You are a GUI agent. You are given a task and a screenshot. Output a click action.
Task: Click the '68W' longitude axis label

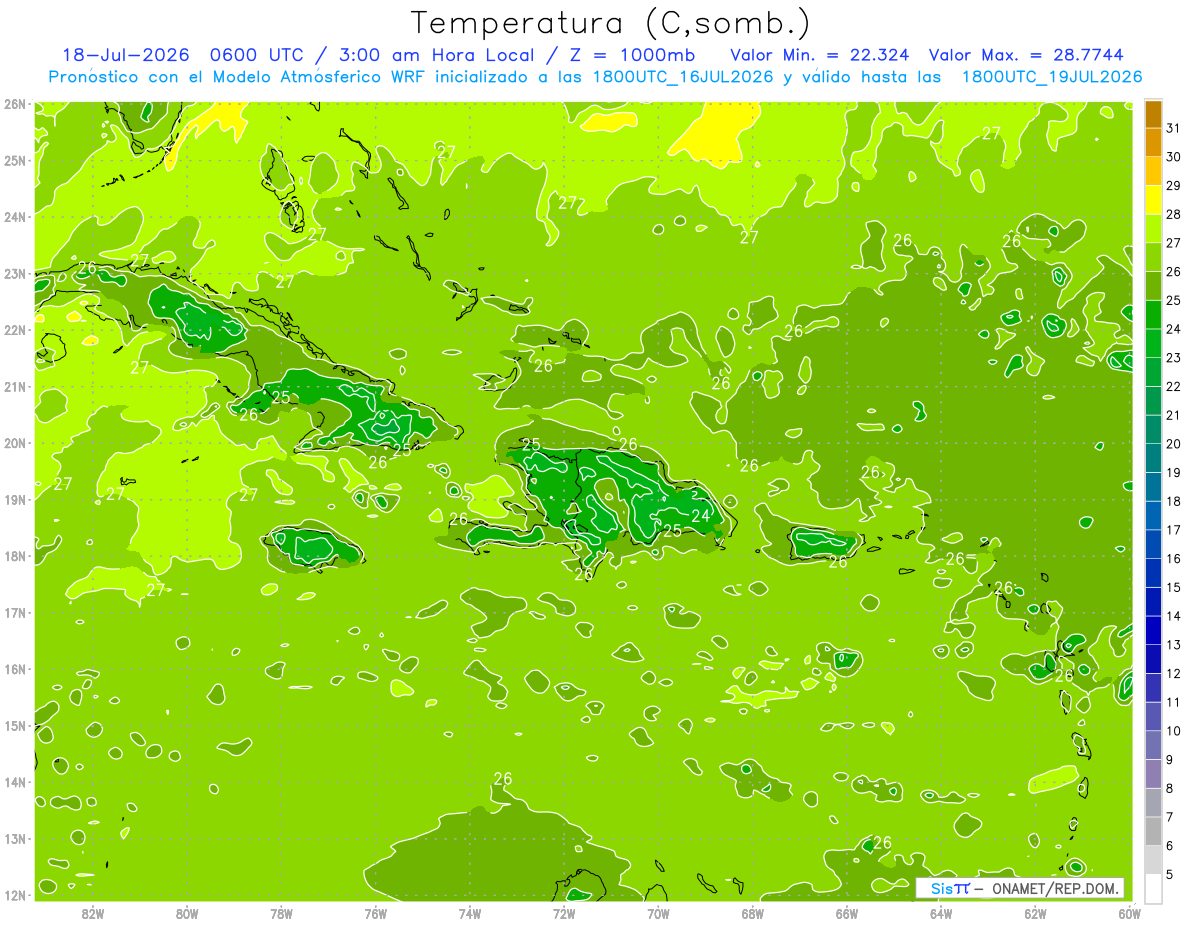coord(753,913)
